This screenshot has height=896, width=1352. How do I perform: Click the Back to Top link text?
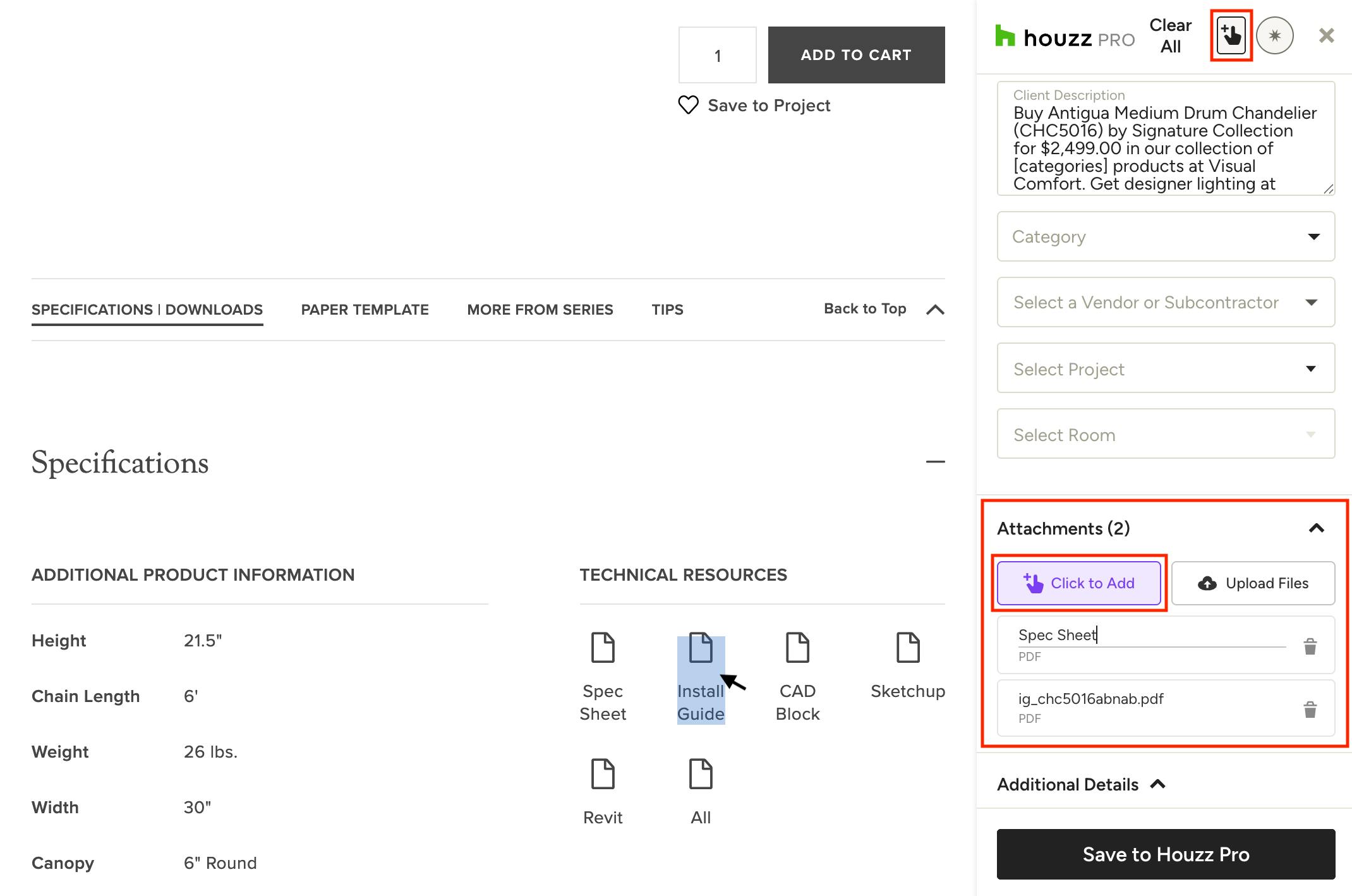865,309
